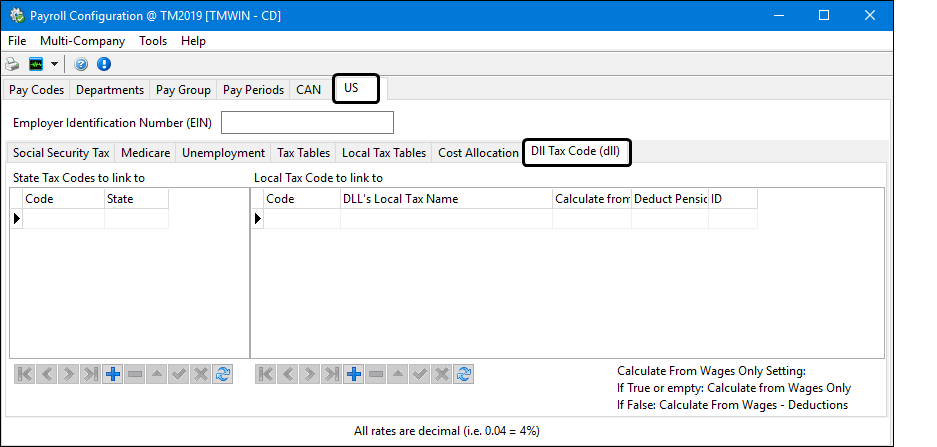Open the dropdown arrow beside the monitor icon
The width and height of the screenshot is (937, 447).
click(54, 64)
